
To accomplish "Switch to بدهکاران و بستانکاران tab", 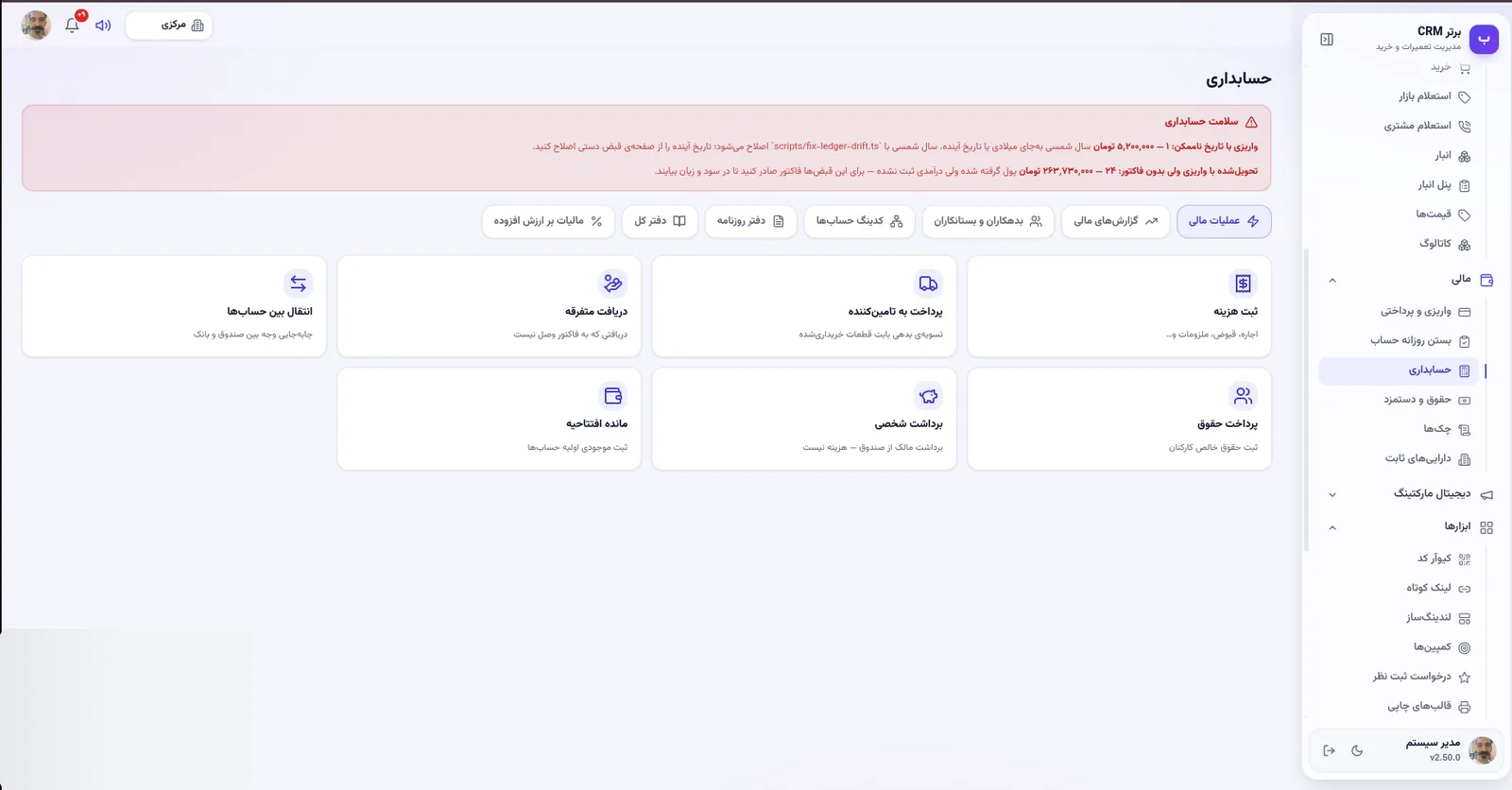I will pyautogui.click(x=988, y=221).
